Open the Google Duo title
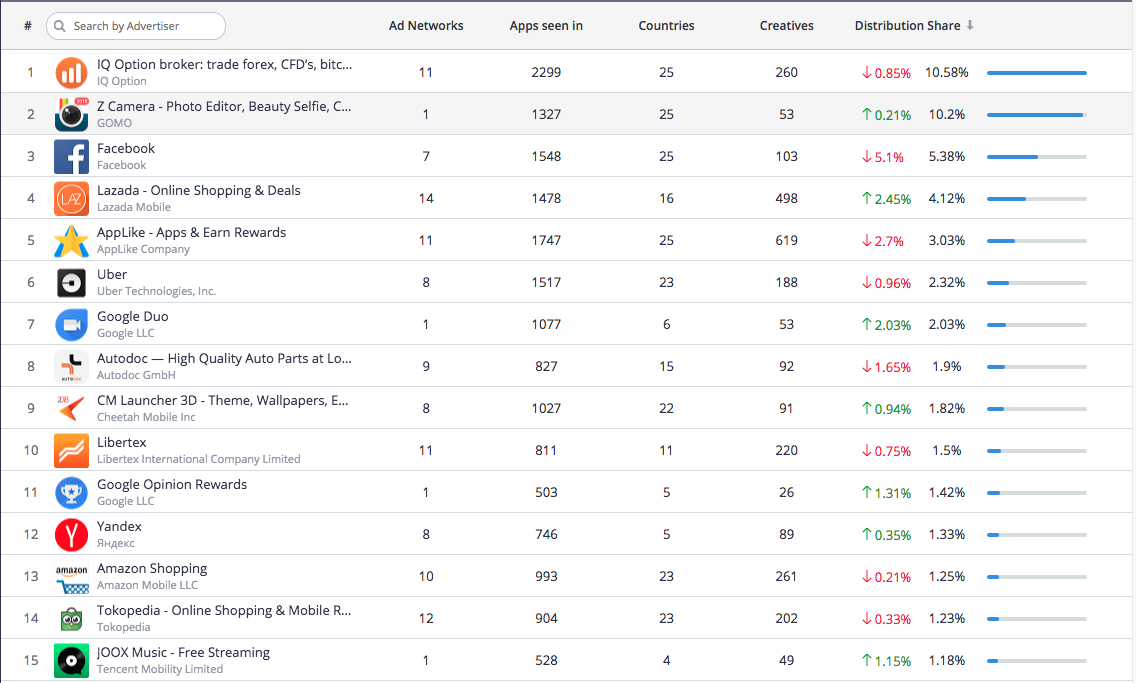 pos(133,317)
